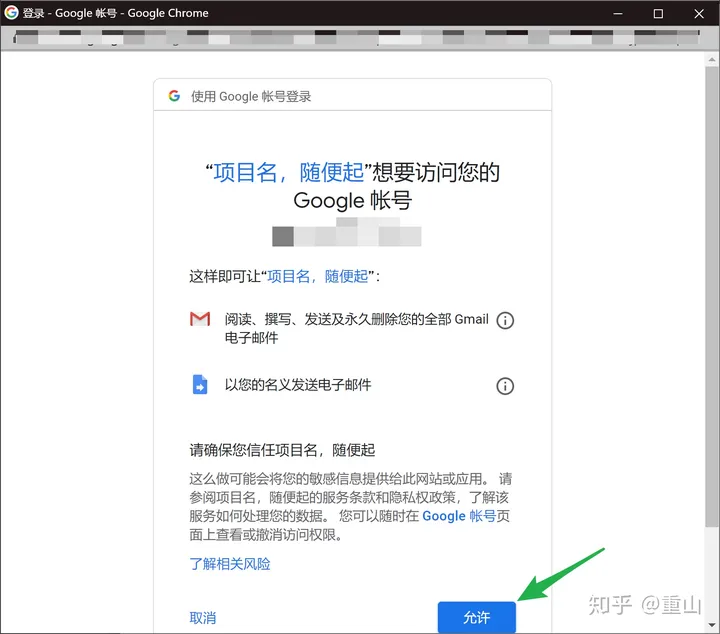Maximize the Chrome login window
720x634 pixels.
click(x=658, y=13)
